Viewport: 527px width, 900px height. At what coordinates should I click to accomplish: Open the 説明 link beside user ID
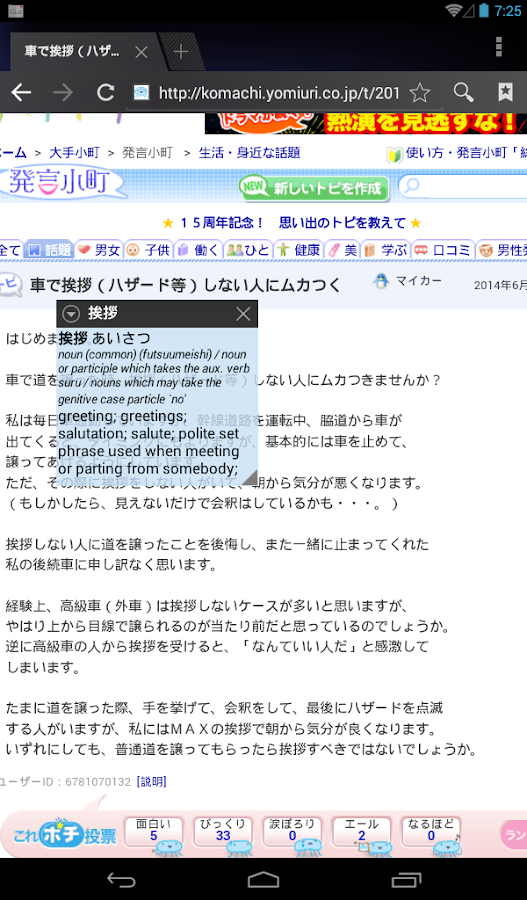click(x=151, y=782)
